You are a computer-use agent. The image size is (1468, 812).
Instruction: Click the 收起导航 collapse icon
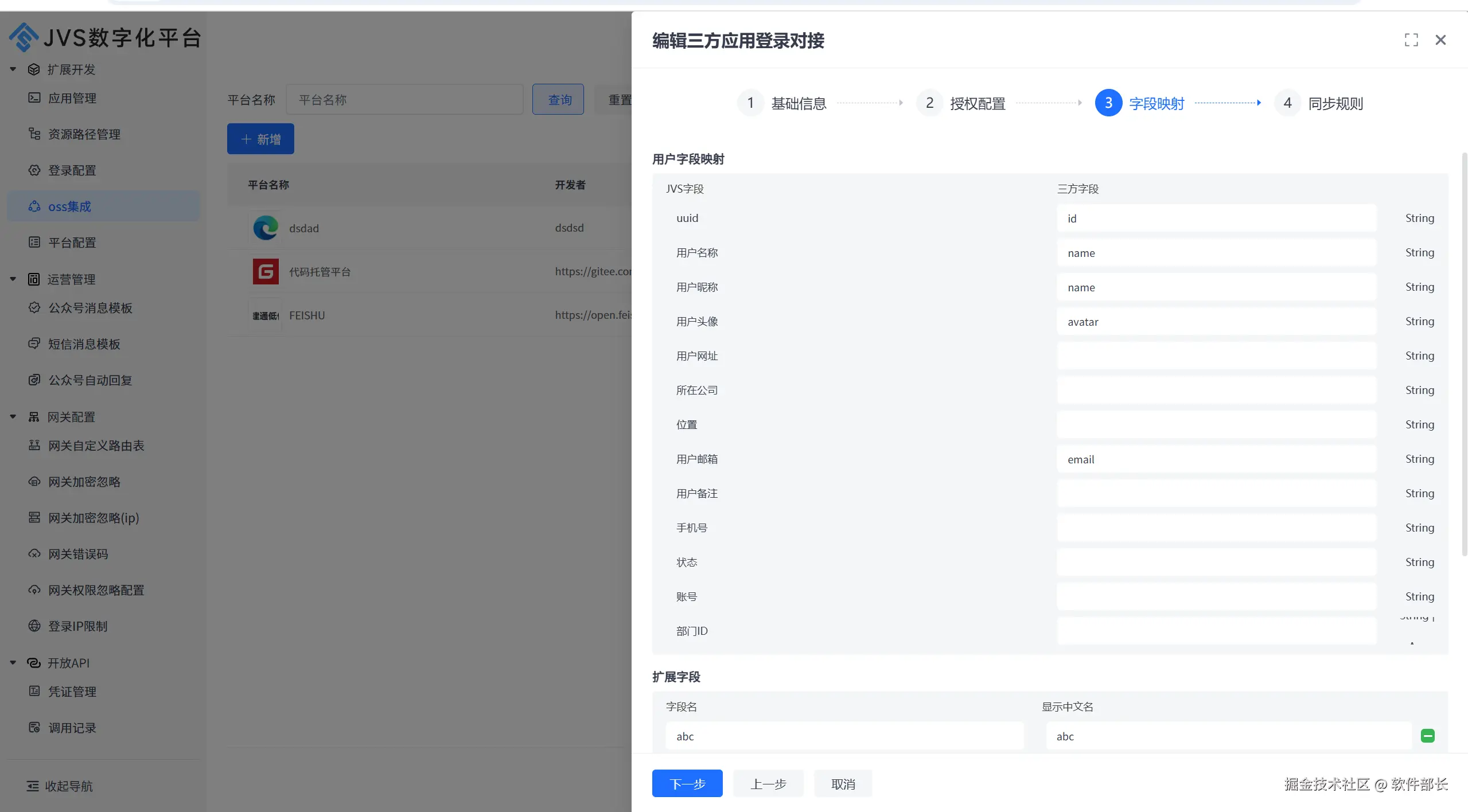33,786
